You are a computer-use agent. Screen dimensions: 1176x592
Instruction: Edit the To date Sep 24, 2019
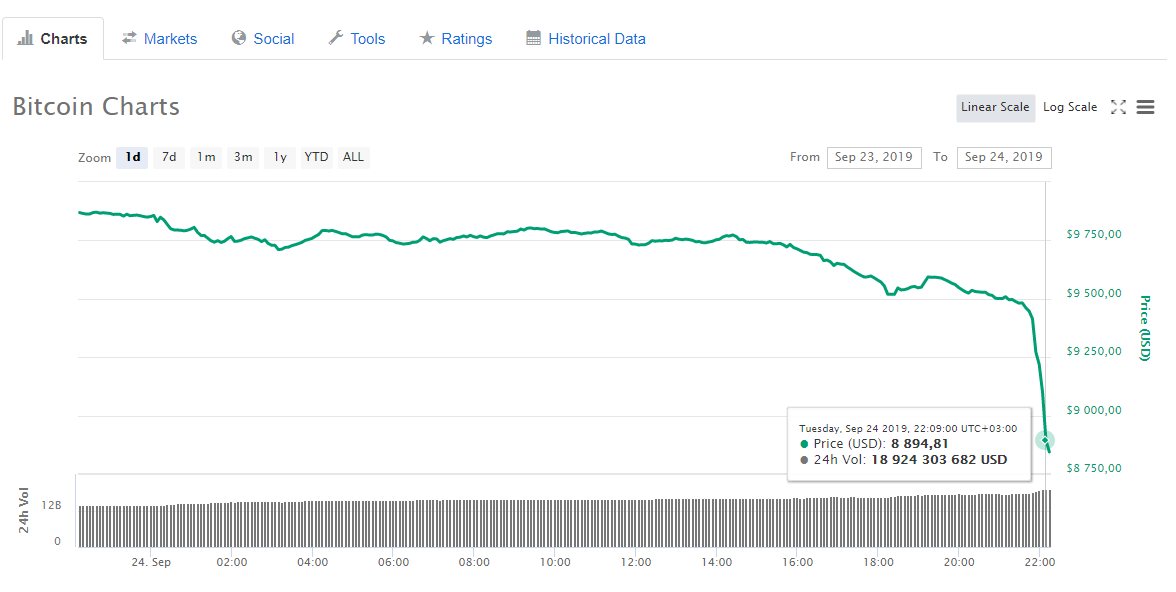(1004, 158)
